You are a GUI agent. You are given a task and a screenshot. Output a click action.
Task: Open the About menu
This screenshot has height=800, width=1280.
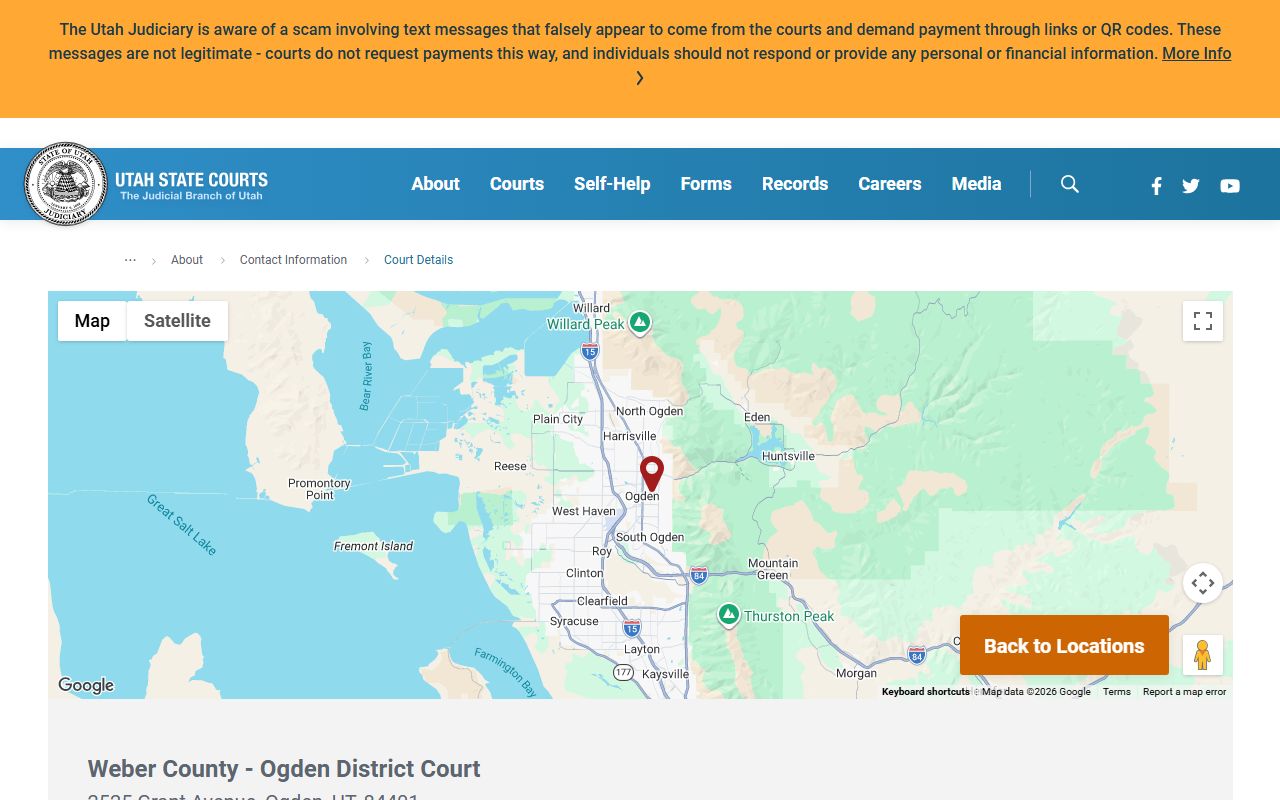click(436, 184)
